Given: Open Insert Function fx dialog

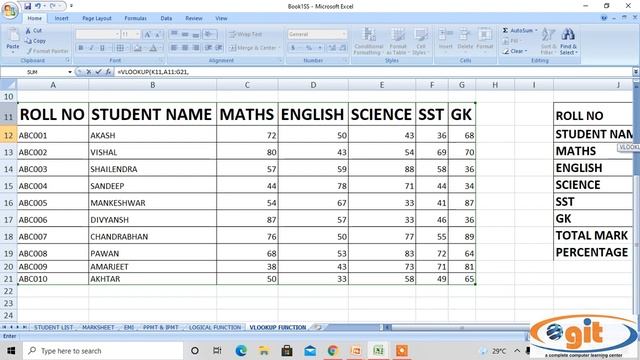Looking at the screenshot, I should (x=108, y=72).
